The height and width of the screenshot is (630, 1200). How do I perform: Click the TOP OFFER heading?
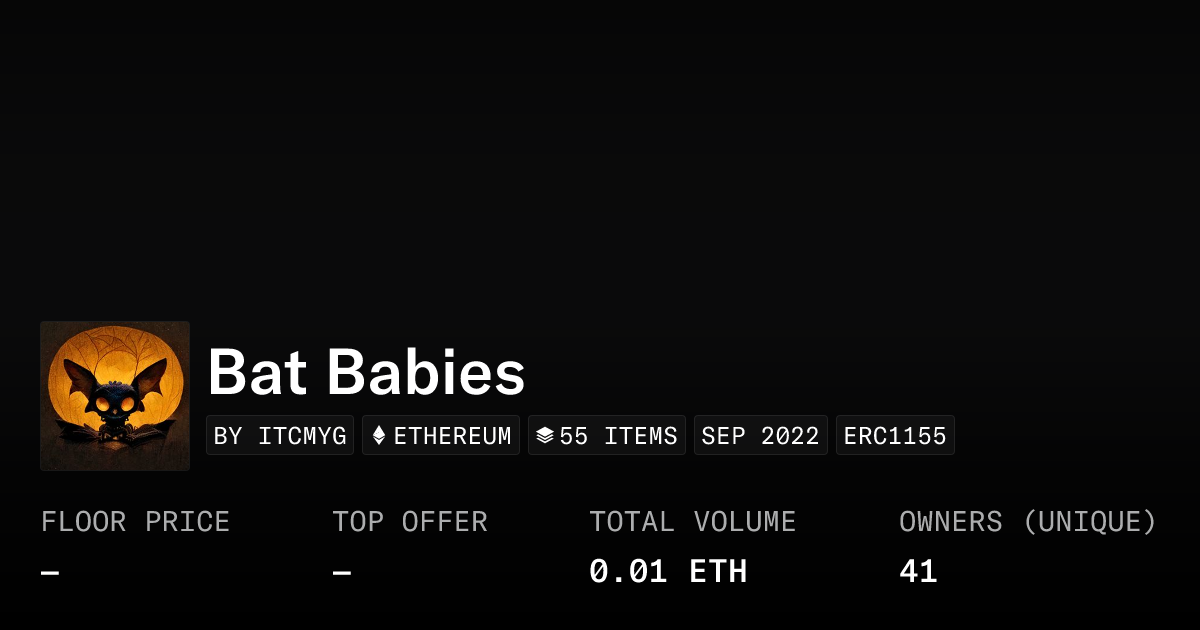[410, 522]
